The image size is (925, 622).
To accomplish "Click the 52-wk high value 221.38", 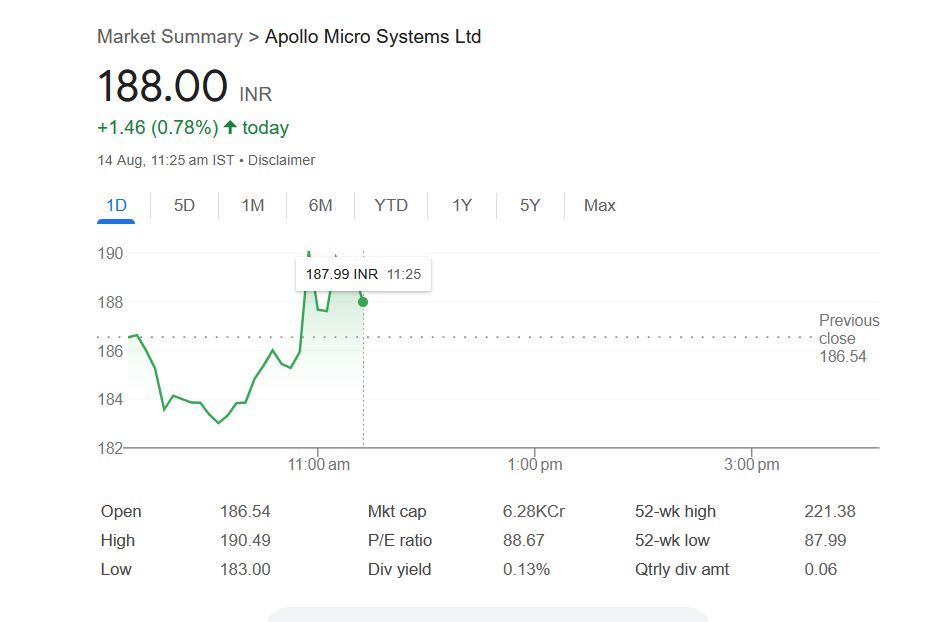I will 829,511.
